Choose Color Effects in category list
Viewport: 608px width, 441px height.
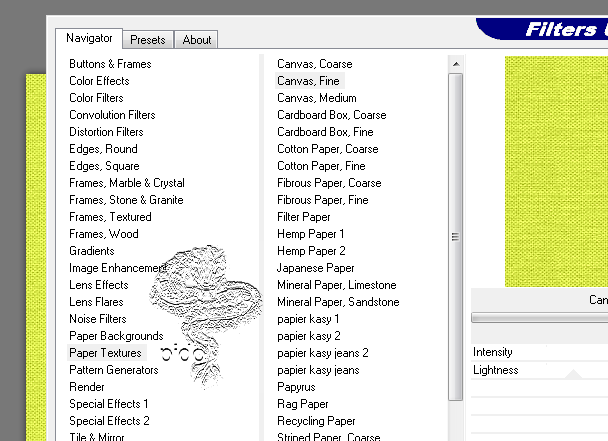(x=99, y=81)
